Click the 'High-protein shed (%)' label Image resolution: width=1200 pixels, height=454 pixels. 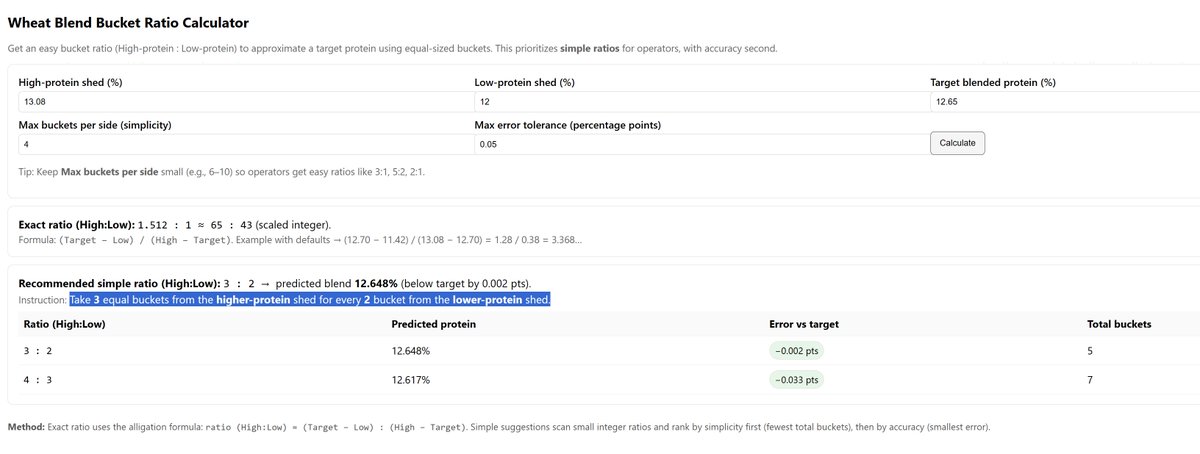click(71, 82)
